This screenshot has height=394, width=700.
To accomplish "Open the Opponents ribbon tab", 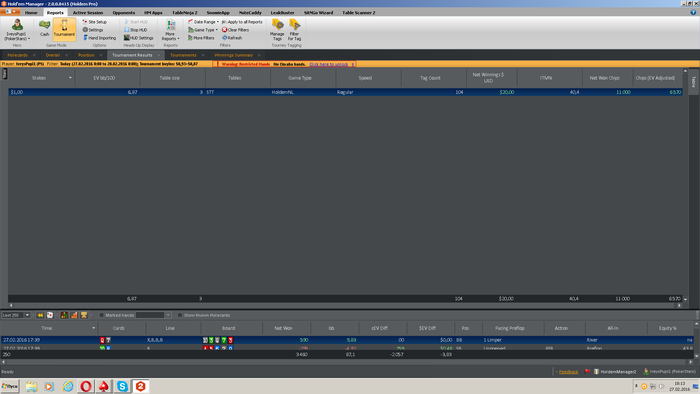I will 124,12.
